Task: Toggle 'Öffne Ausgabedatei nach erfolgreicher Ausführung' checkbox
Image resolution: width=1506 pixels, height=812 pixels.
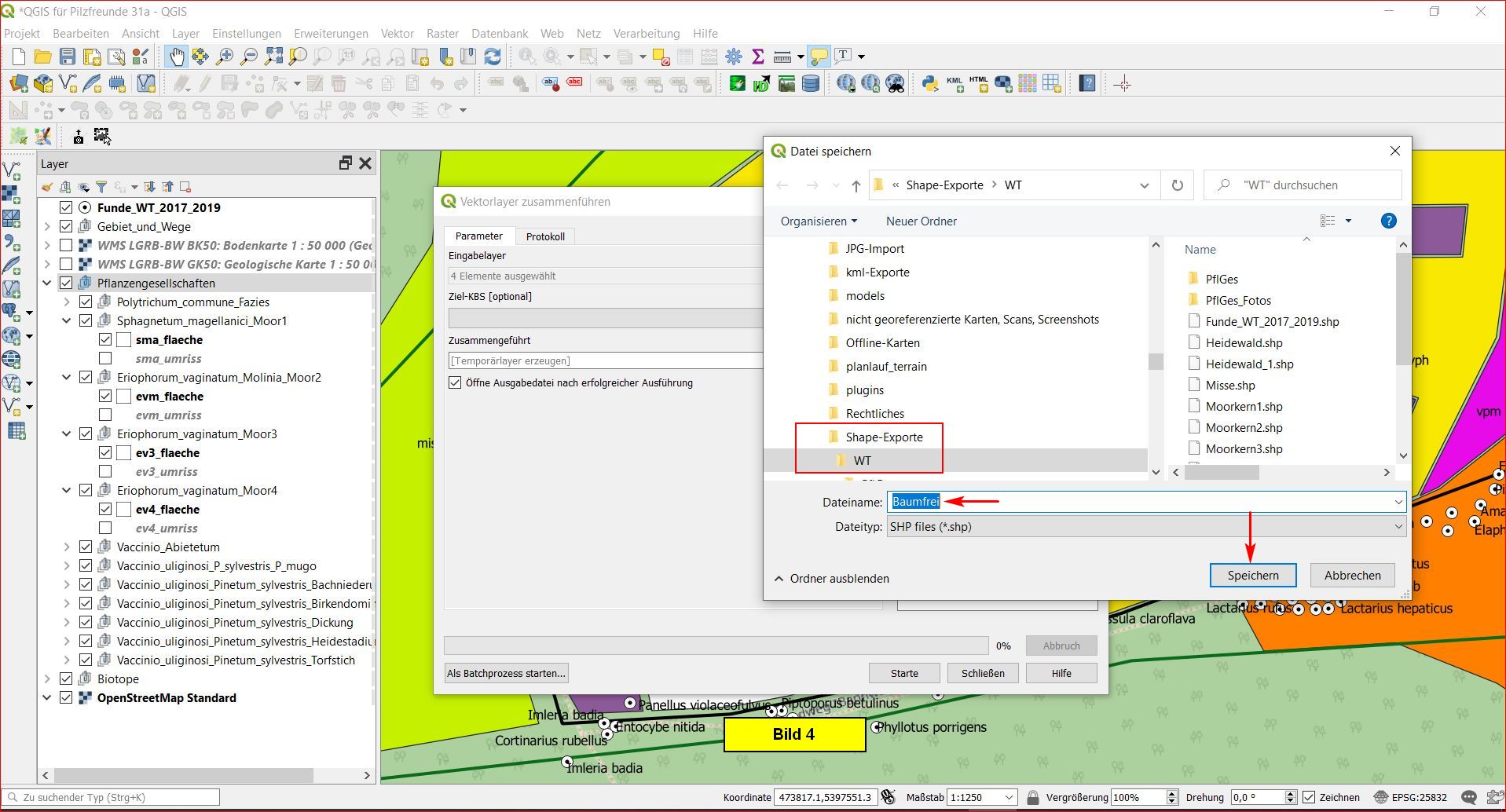Action: pos(455,383)
